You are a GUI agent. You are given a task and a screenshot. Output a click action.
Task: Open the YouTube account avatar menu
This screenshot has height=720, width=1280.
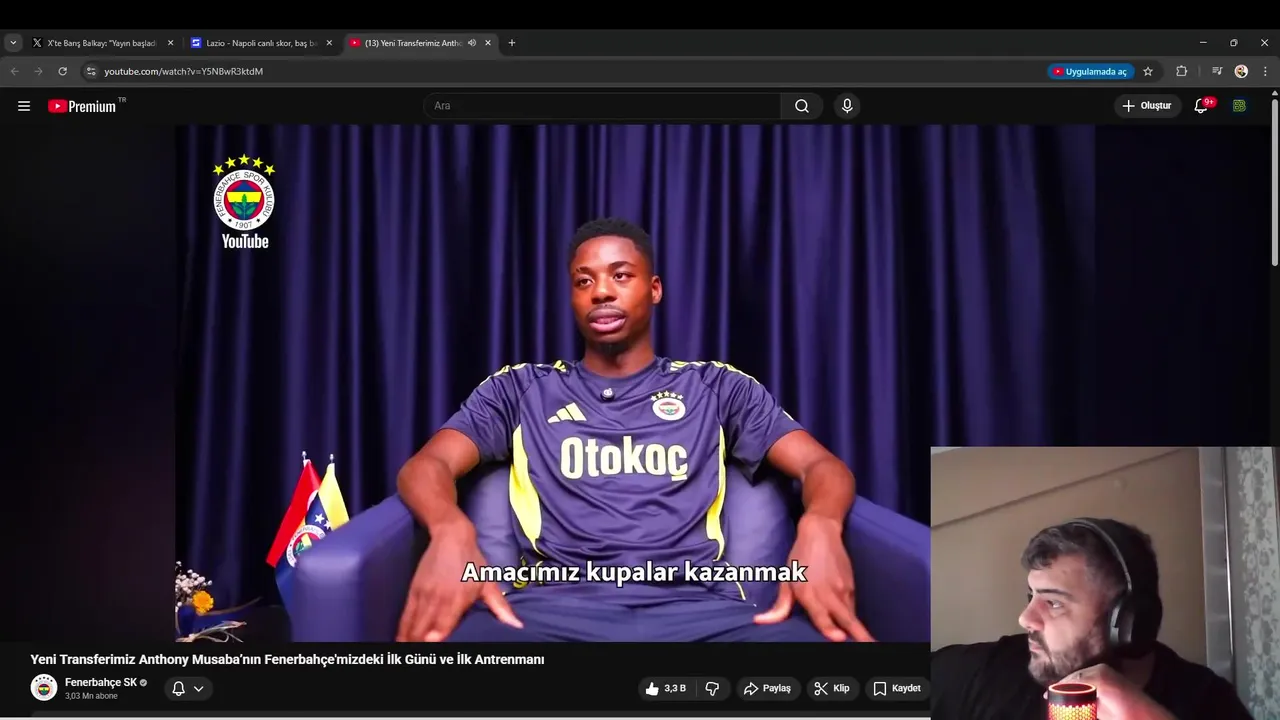1239,106
